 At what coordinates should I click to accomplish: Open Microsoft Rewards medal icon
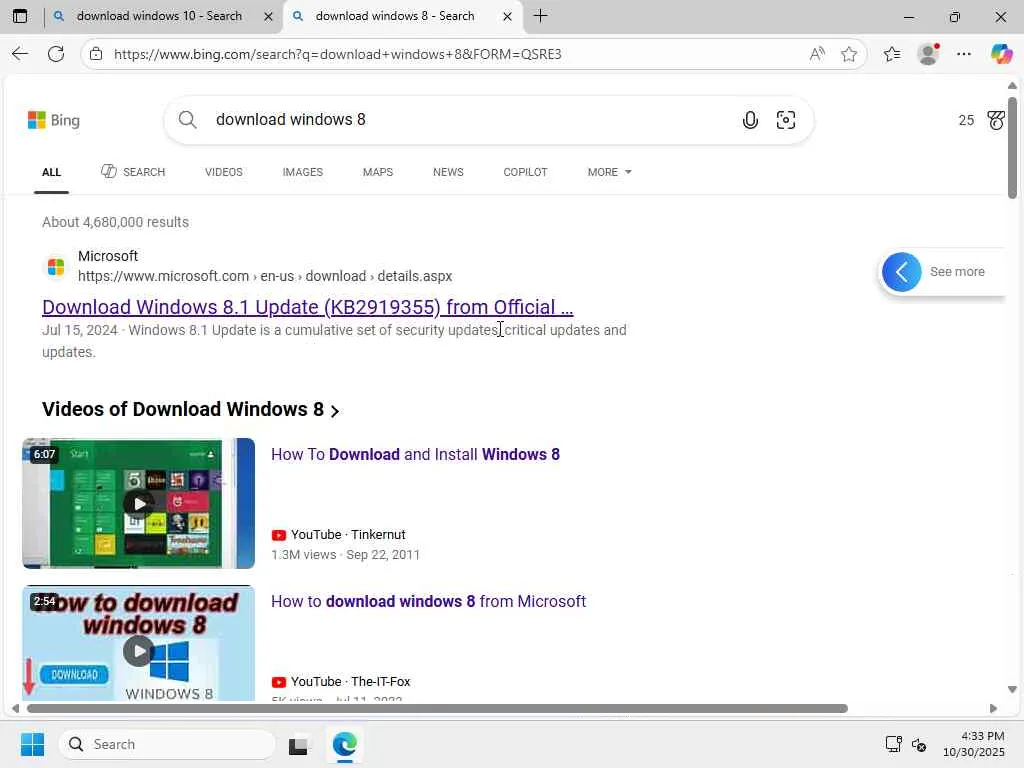996,120
